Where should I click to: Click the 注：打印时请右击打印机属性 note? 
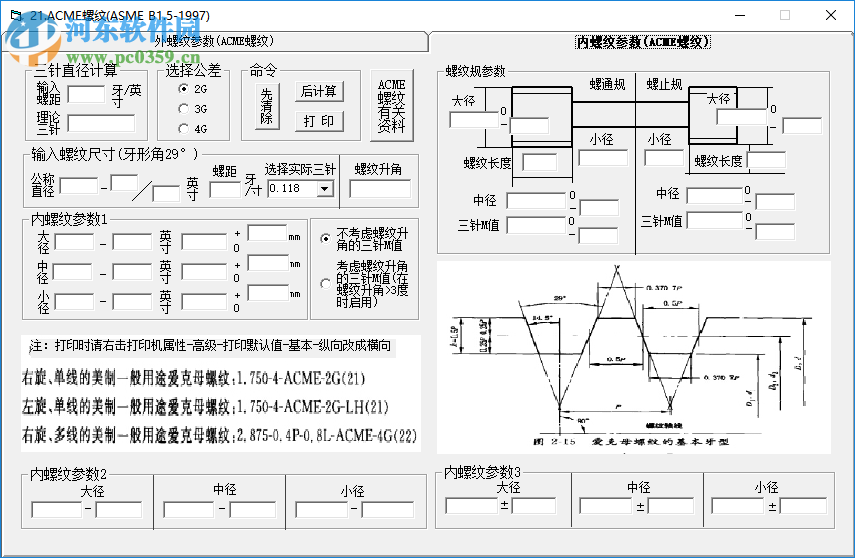(x=210, y=346)
